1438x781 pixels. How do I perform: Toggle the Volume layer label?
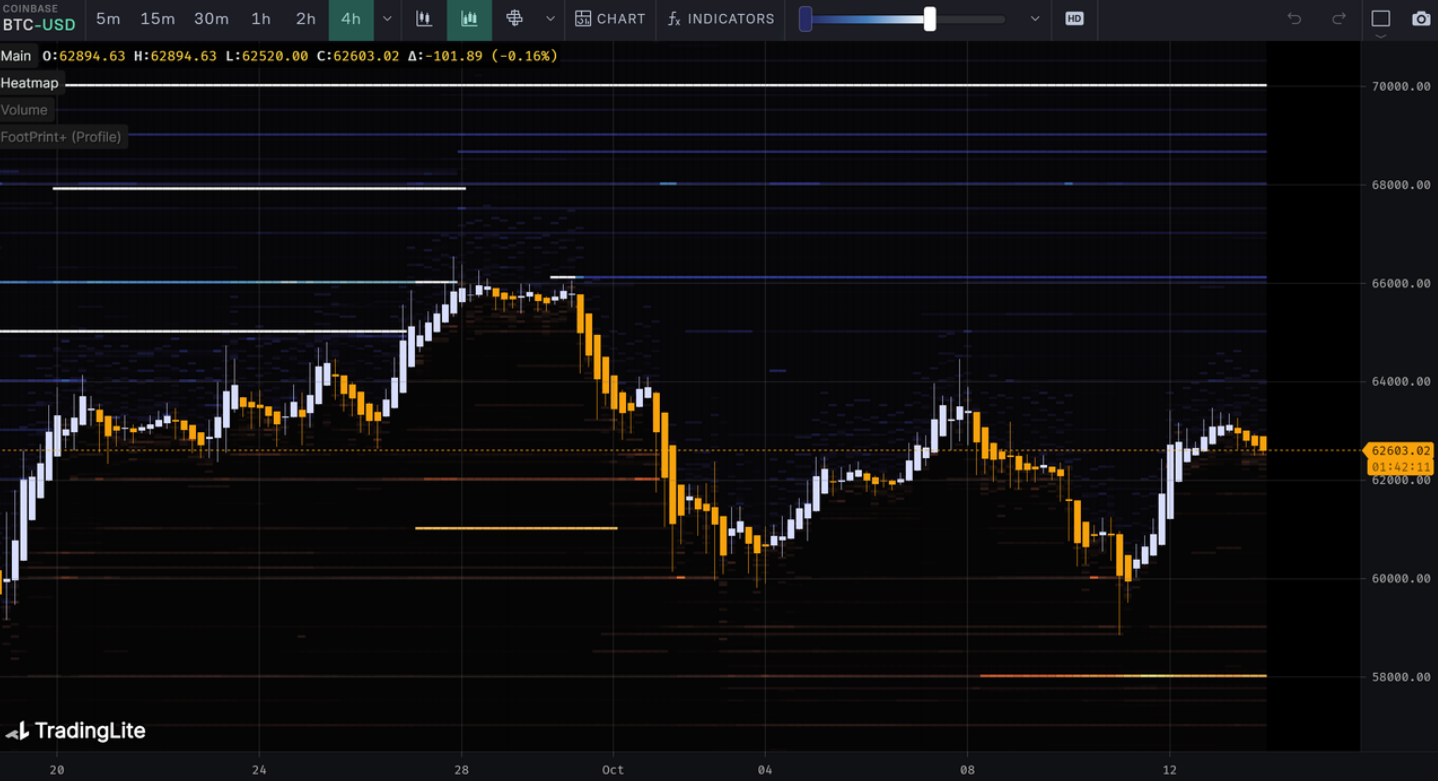pyautogui.click(x=25, y=110)
